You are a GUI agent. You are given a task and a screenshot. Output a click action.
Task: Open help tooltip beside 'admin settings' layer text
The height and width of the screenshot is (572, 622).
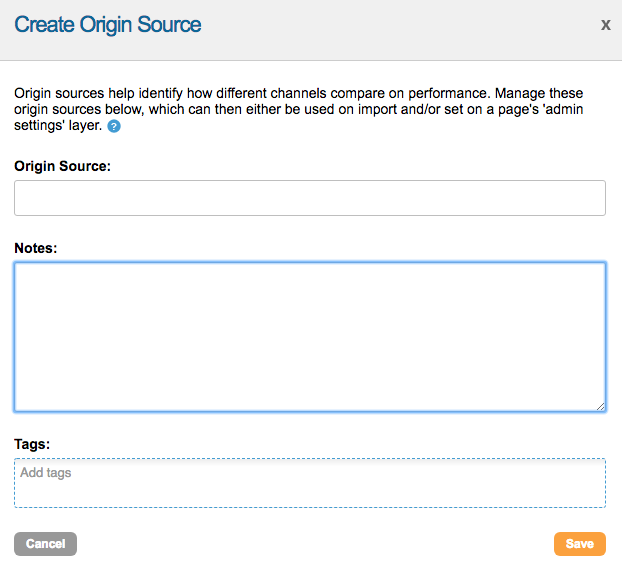pos(114,127)
